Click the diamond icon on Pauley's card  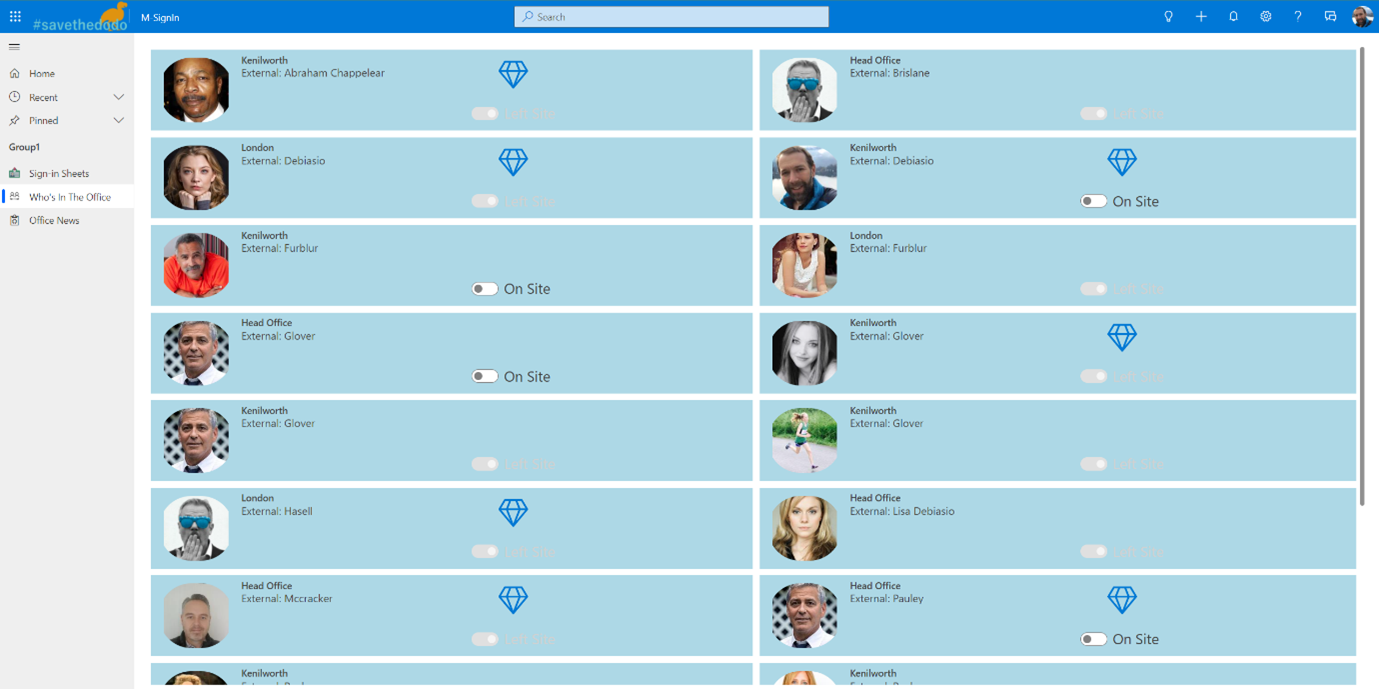tap(1122, 600)
